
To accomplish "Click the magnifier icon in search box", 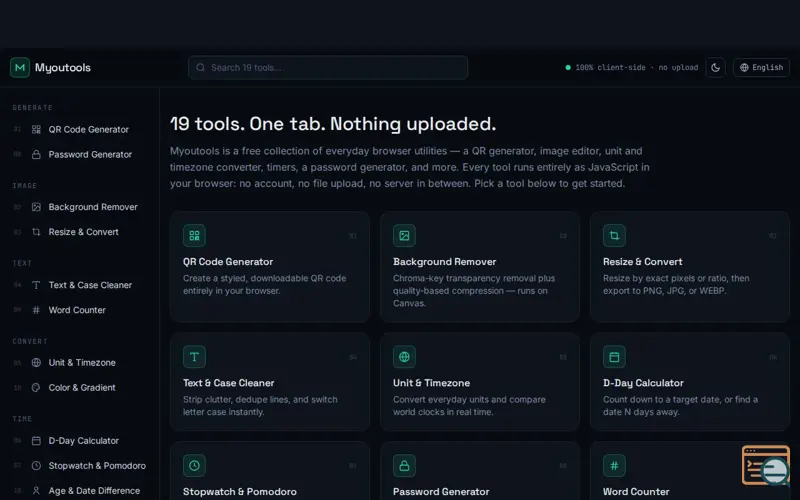I will pos(201,67).
